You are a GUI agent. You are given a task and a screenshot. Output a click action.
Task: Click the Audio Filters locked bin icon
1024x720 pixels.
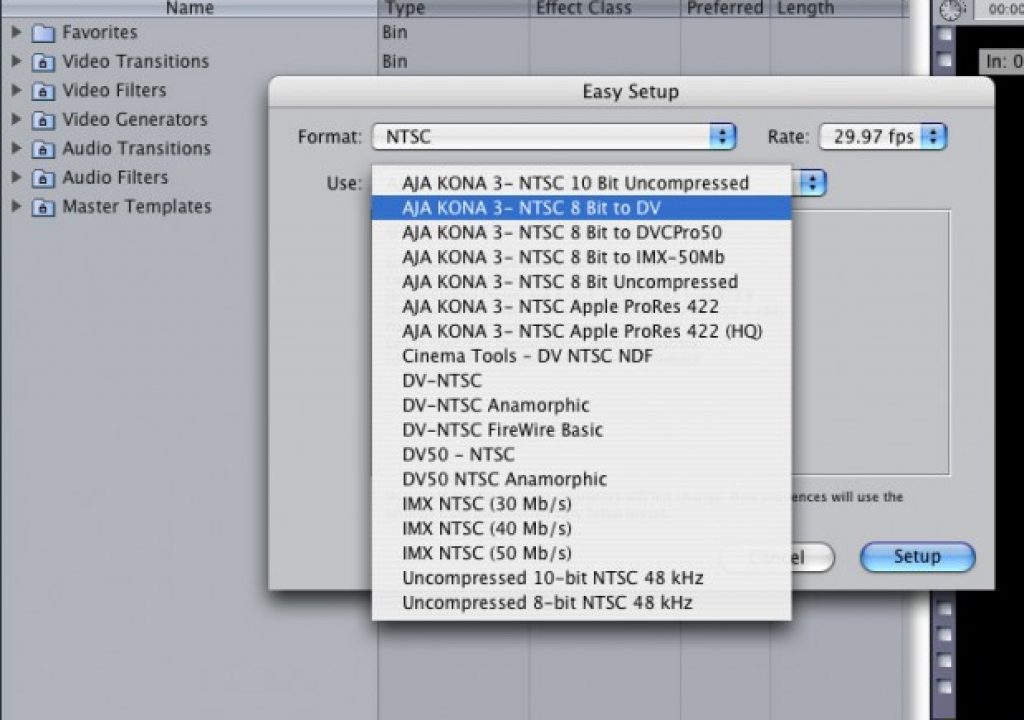point(43,178)
